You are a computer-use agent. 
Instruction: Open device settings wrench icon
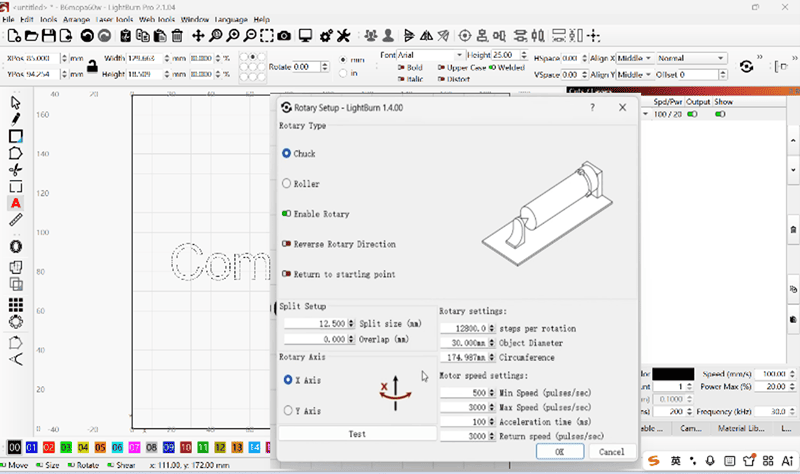(343, 36)
